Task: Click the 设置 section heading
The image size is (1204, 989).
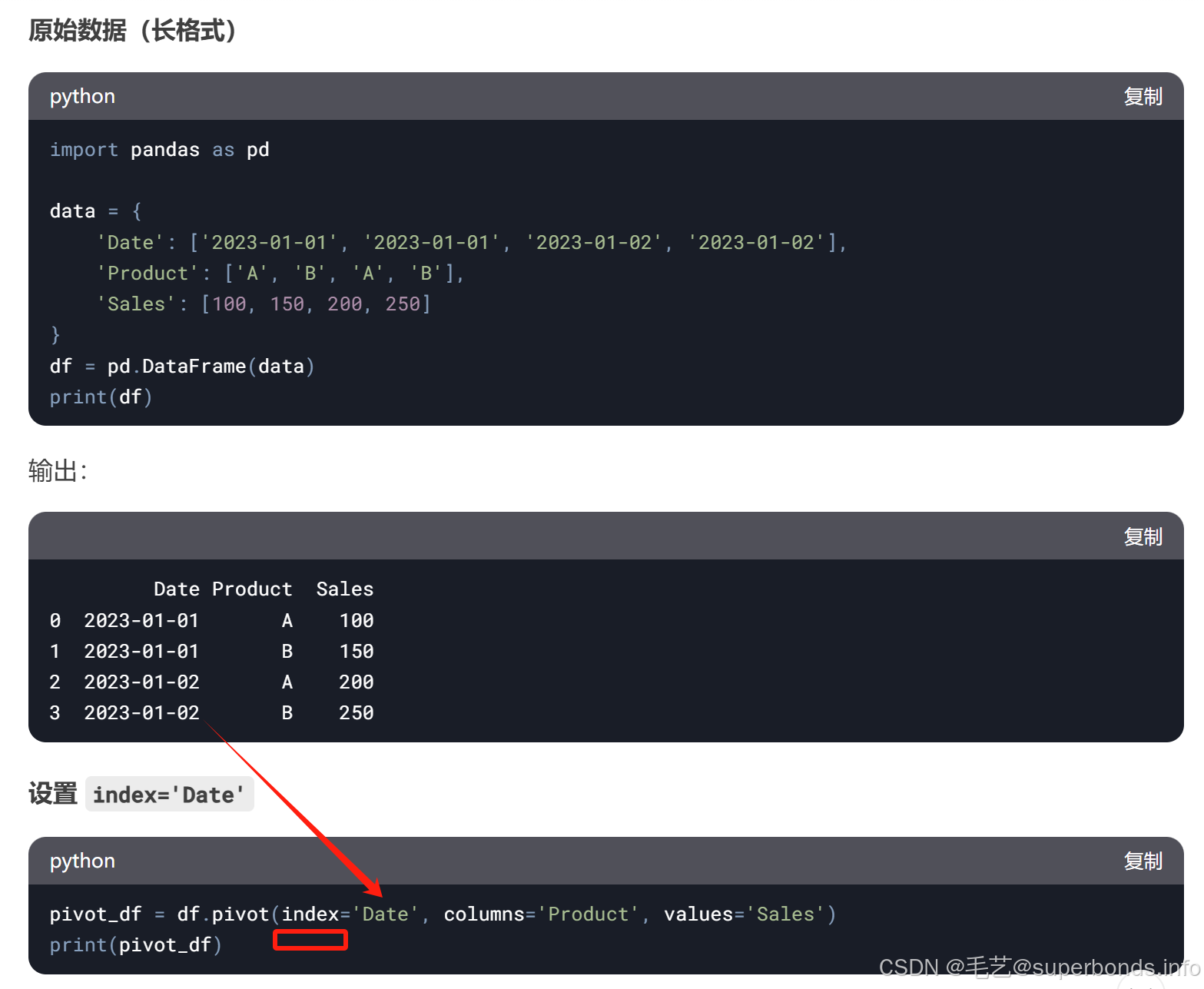Action: point(51,794)
